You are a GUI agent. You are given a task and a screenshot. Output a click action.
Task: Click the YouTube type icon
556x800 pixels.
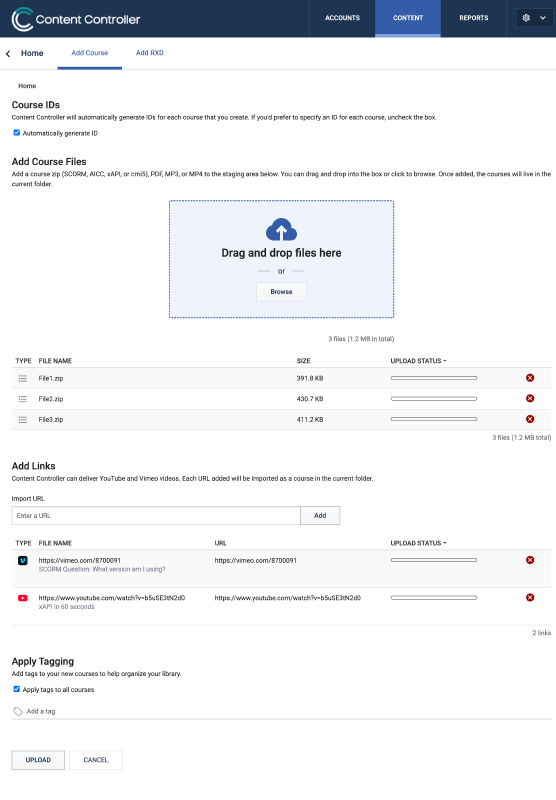22,598
